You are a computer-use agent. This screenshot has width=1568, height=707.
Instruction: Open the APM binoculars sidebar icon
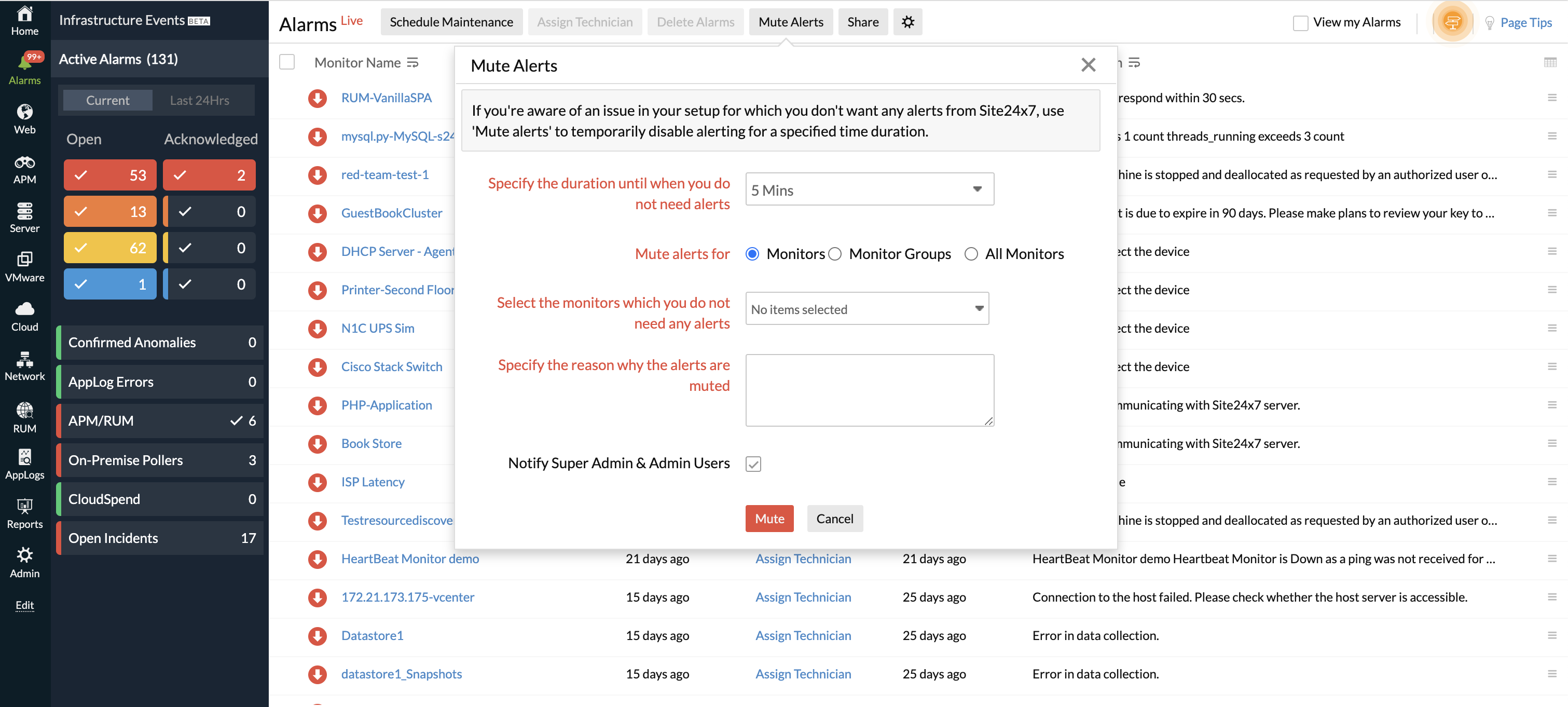pyautogui.click(x=24, y=162)
